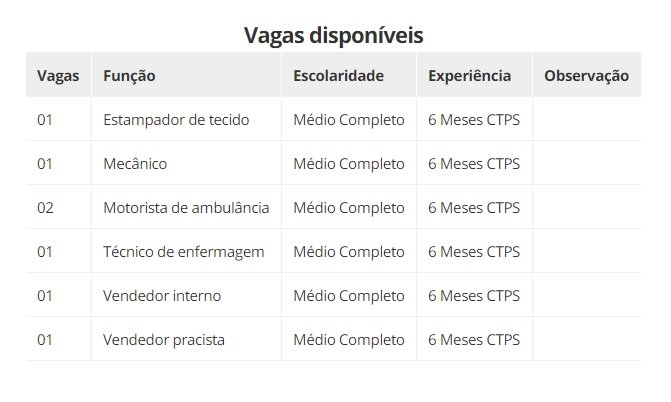
Task: Click Motorista de ambulância row entry
Action: tap(186, 208)
